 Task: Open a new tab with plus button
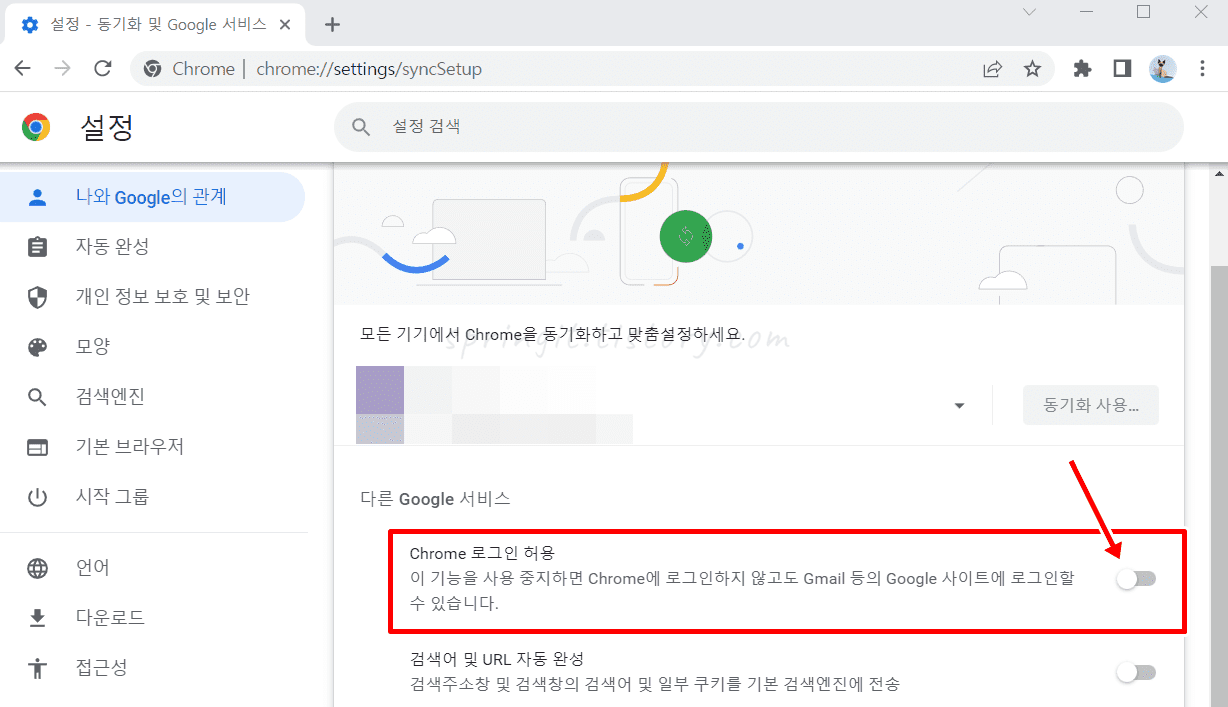(x=333, y=24)
